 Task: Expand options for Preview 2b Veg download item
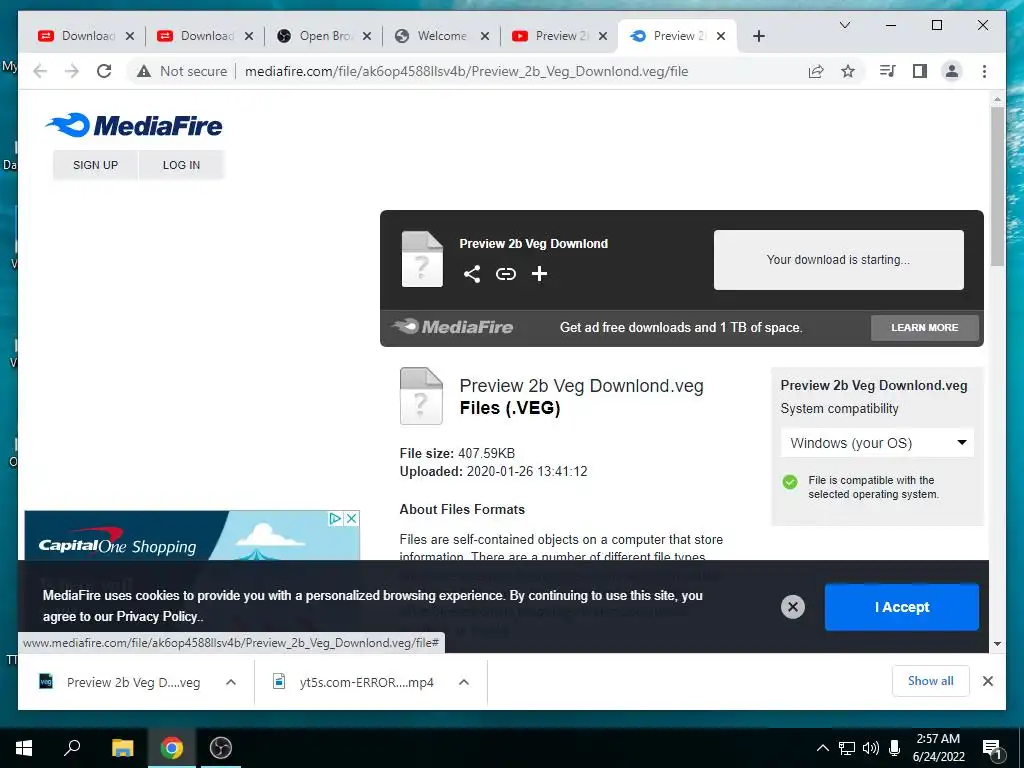(x=231, y=682)
